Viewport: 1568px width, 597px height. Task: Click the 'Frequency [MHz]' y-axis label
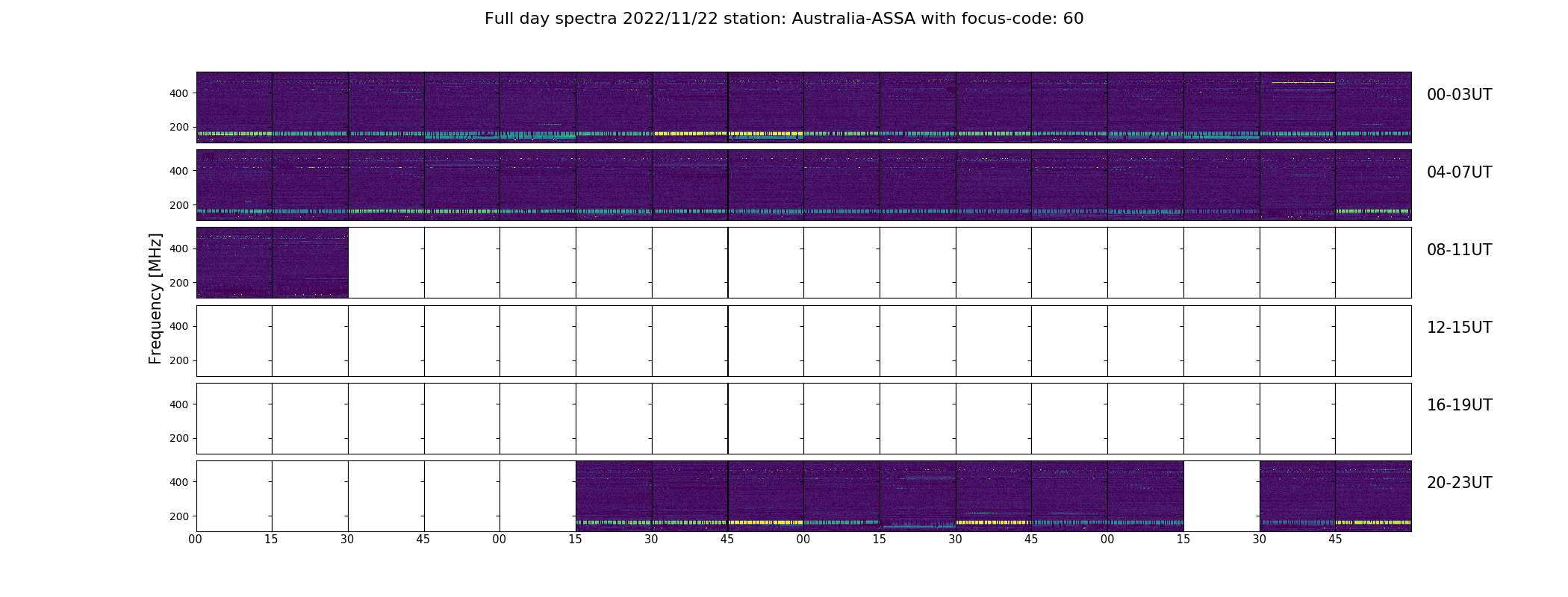point(155,298)
